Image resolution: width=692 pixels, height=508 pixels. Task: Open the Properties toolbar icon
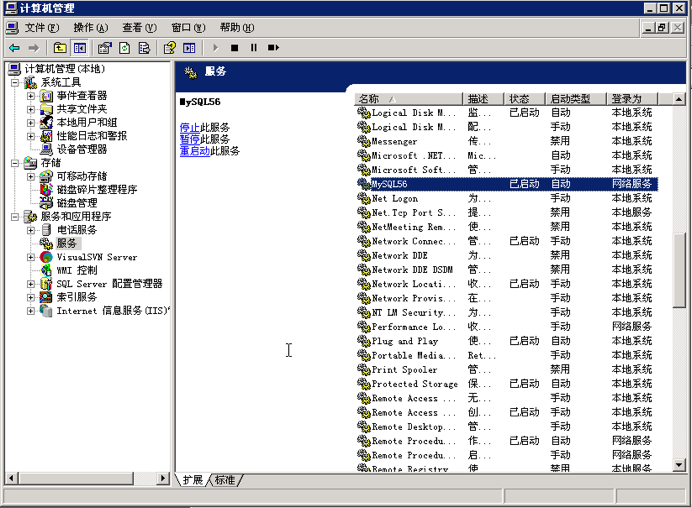pos(104,48)
